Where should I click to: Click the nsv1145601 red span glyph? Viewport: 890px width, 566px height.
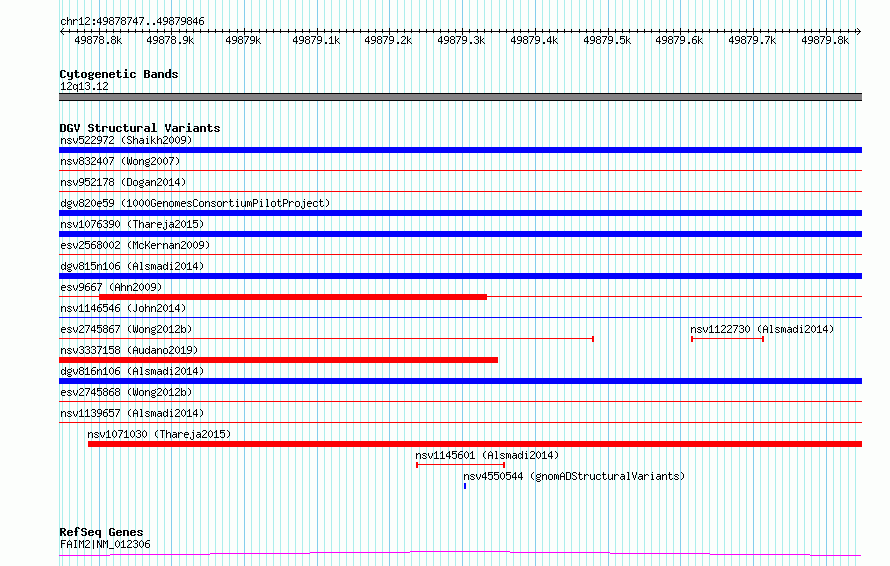(460, 465)
